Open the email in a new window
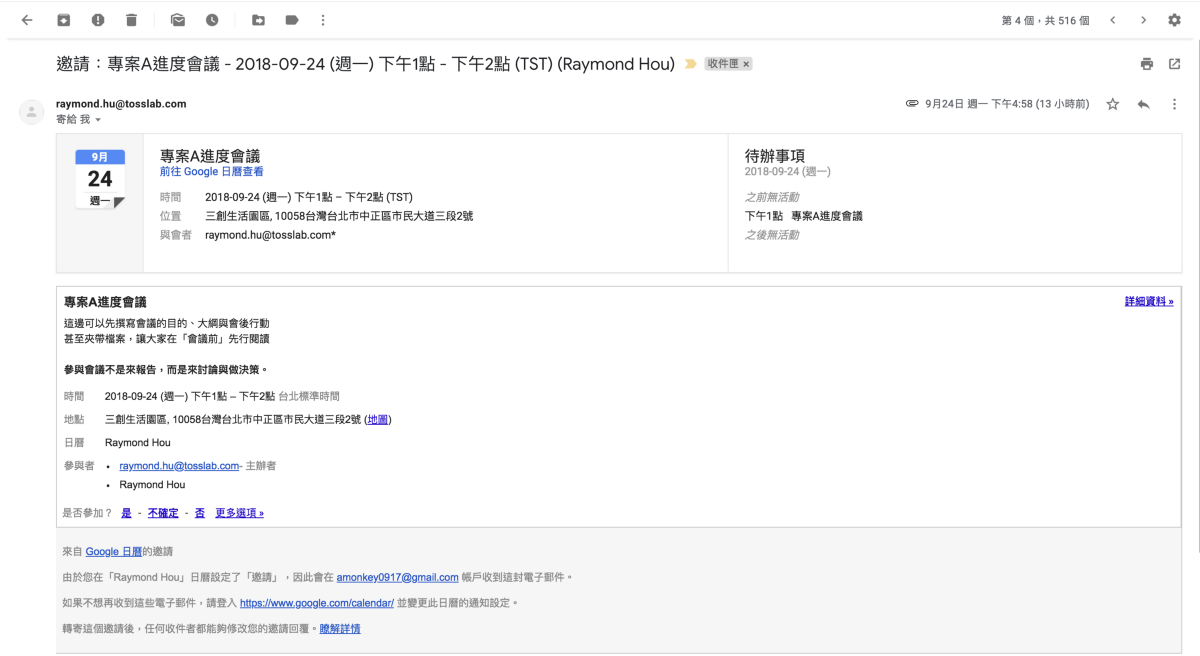This screenshot has width=1200, height=656. click(1175, 64)
